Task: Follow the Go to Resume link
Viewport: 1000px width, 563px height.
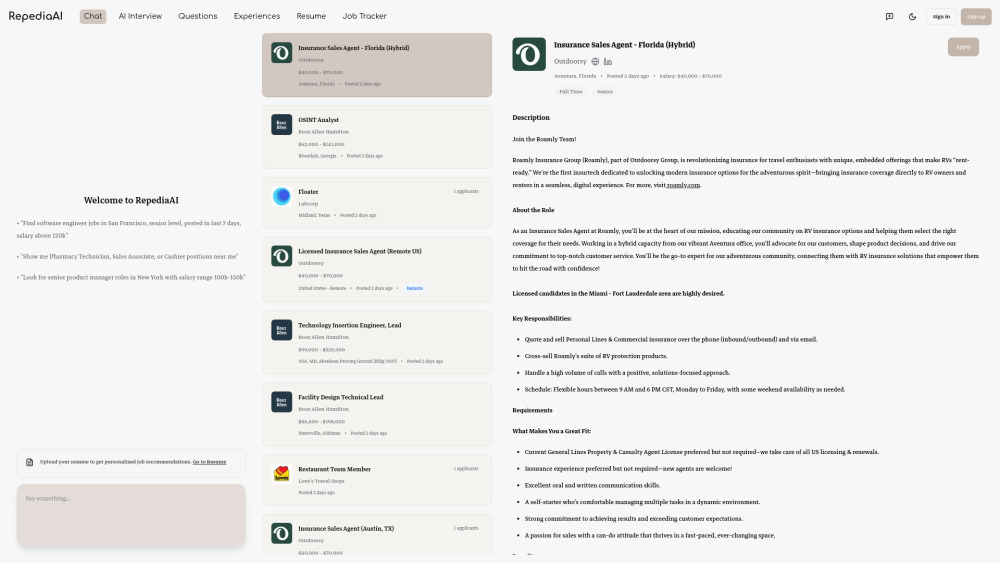Action: pos(209,462)
